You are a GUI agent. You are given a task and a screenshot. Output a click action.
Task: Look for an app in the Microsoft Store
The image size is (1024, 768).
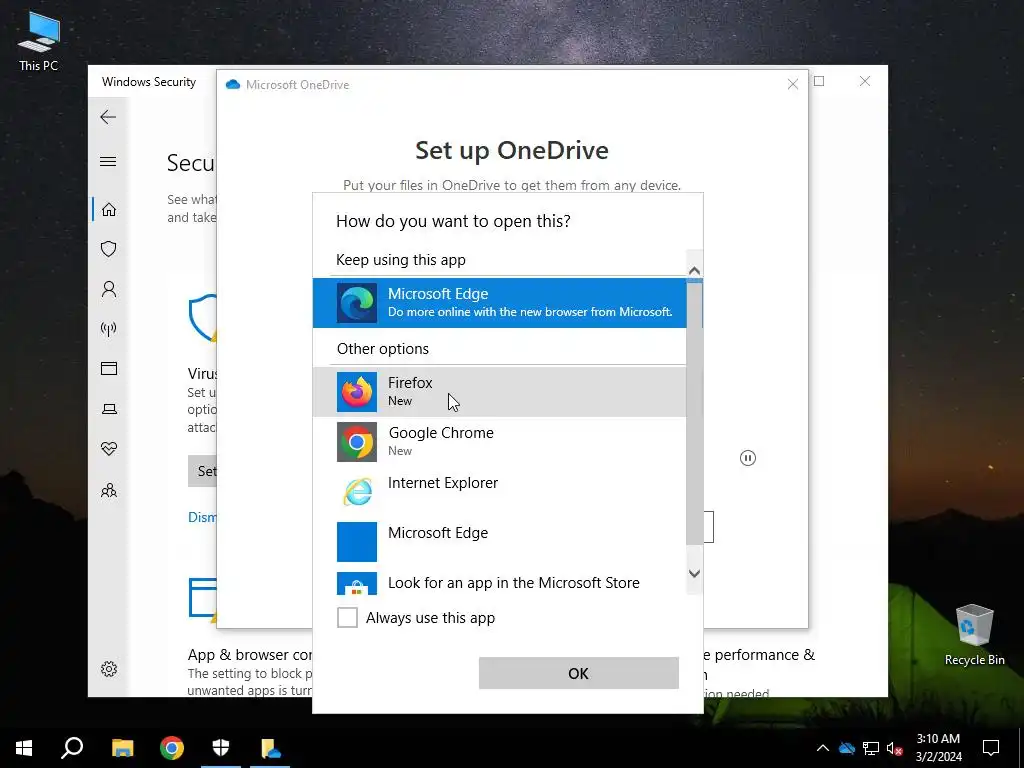point(500,582)
